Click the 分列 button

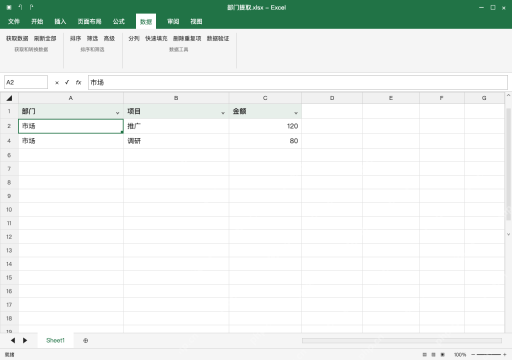coord(134,39)
